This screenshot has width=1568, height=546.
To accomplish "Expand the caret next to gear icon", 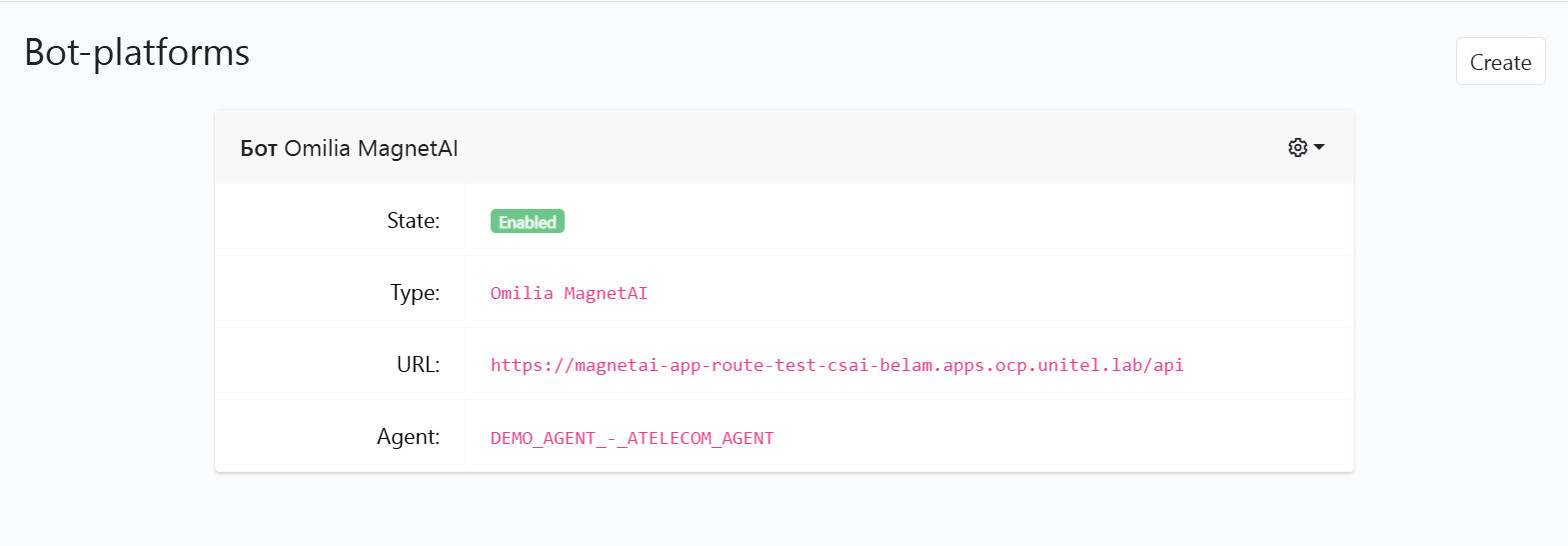I will (1319, 147).
